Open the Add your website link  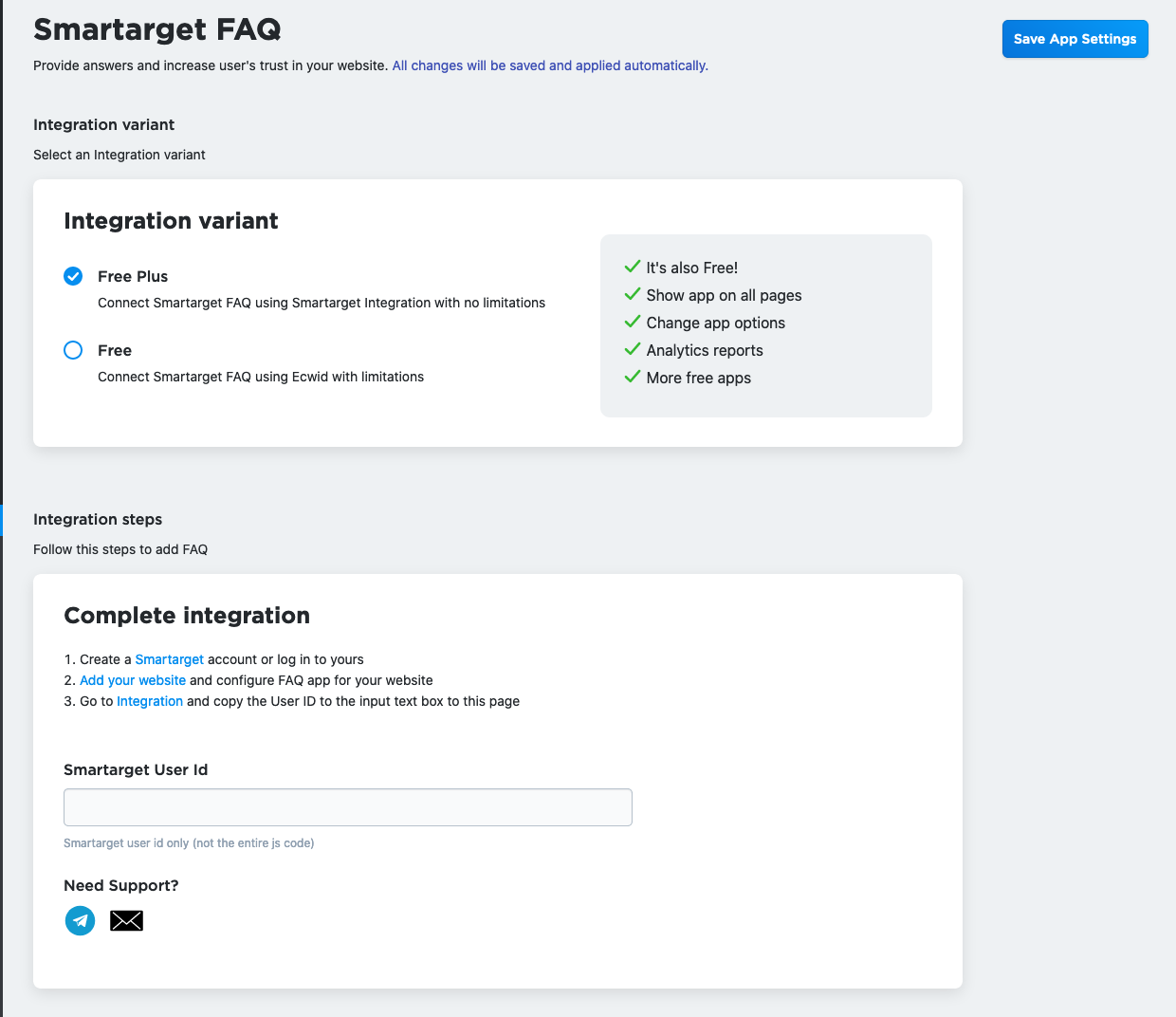click(x=132, y=680)
